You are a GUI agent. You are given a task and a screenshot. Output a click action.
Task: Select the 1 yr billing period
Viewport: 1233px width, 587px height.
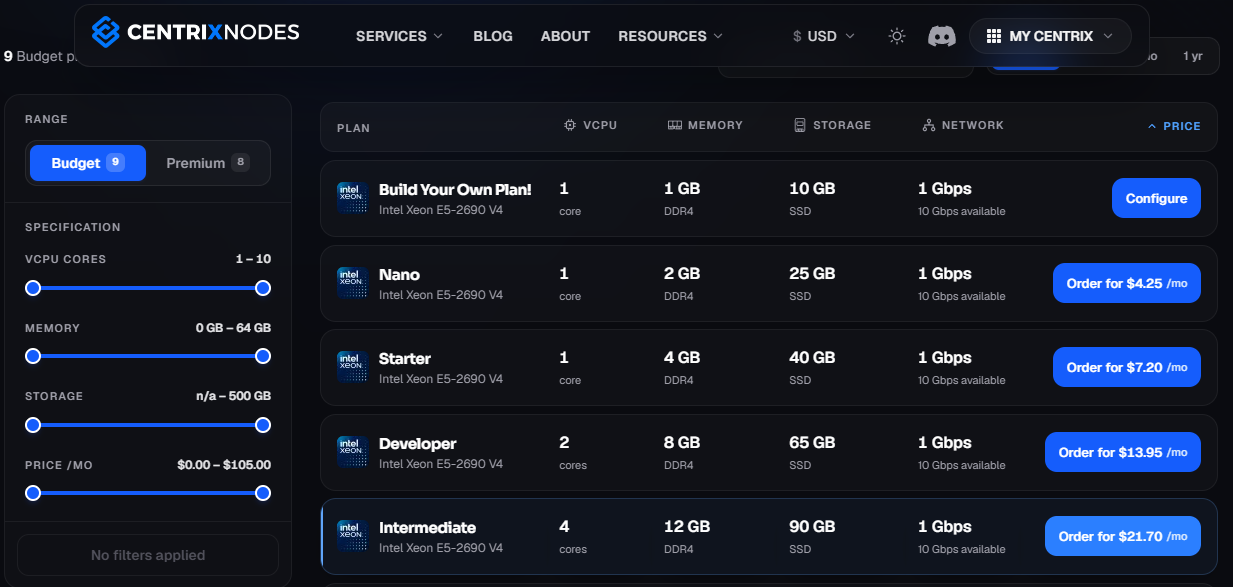1193,56
